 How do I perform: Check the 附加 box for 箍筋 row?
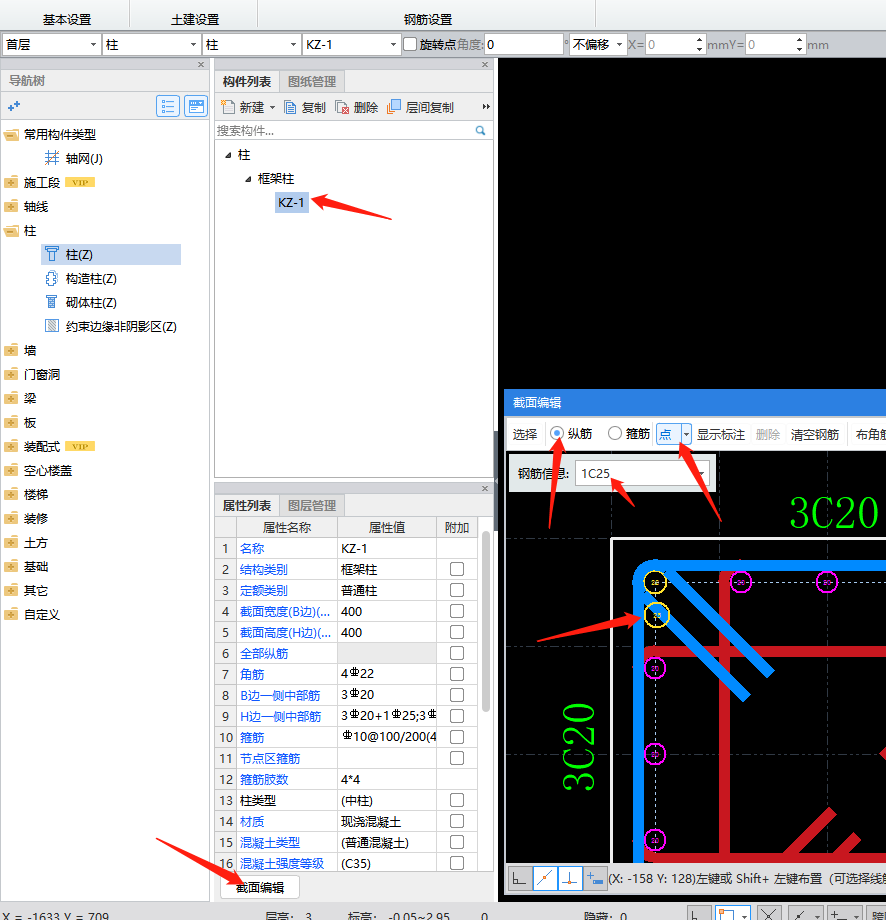point(456,737)
